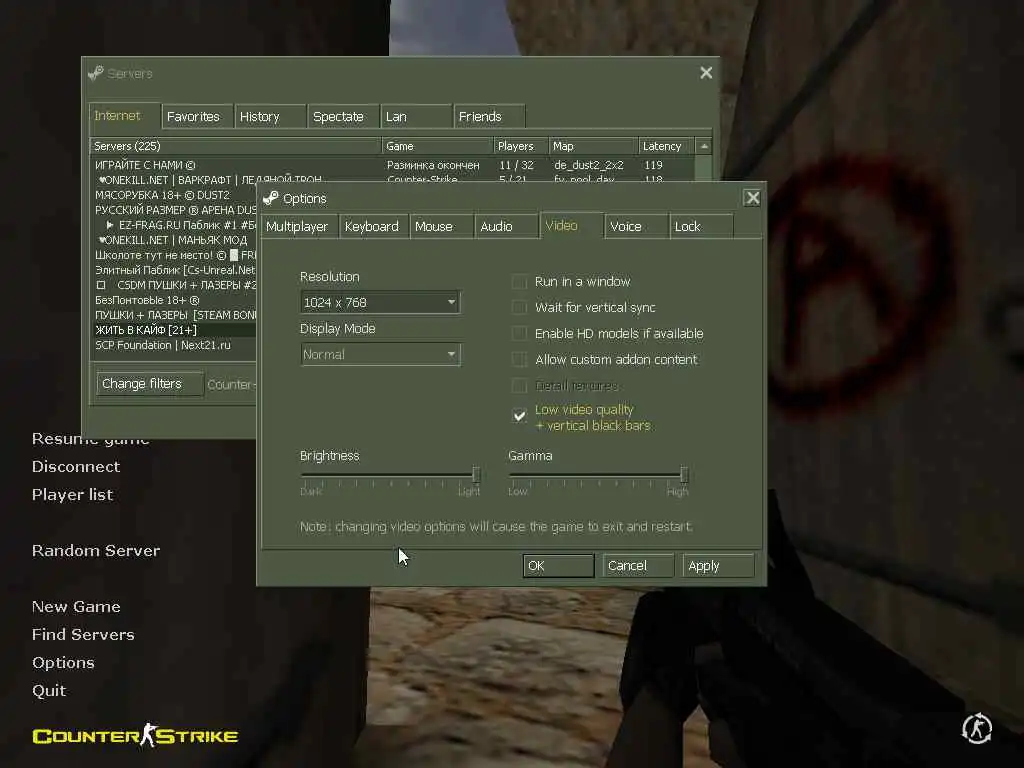Open Find Servers from main menu
The image size is (1024, 768).
pyautogui.click(x=83, y=634)
